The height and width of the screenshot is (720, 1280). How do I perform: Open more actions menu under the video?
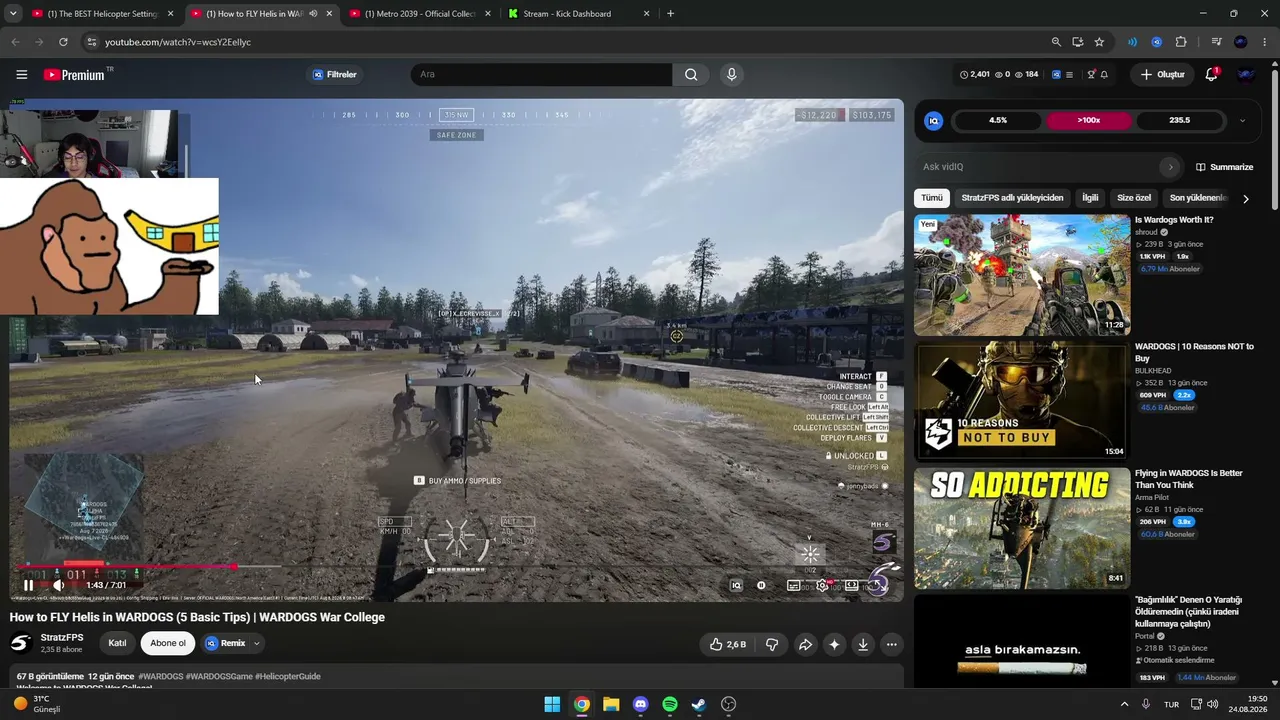(892, 645)
